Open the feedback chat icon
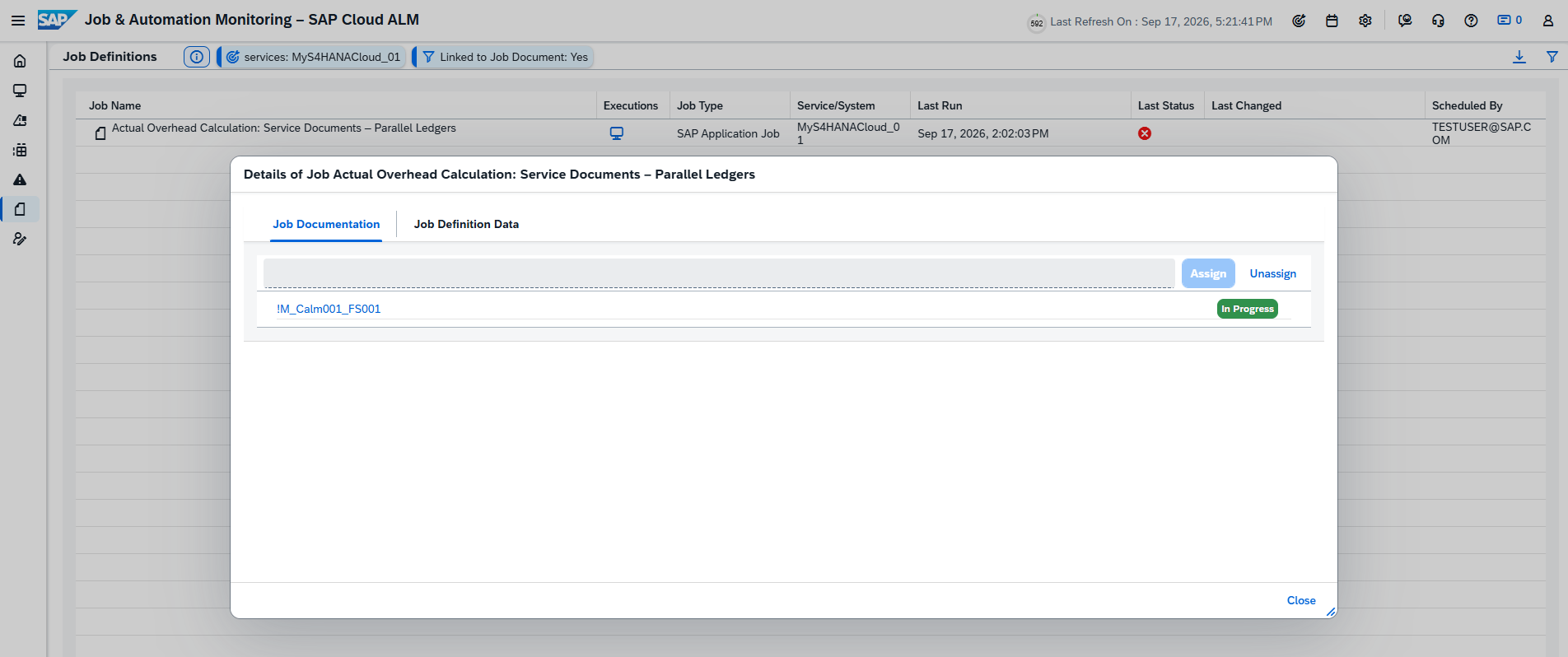This screenshot has width=1568, height=657. [1405, 21]
